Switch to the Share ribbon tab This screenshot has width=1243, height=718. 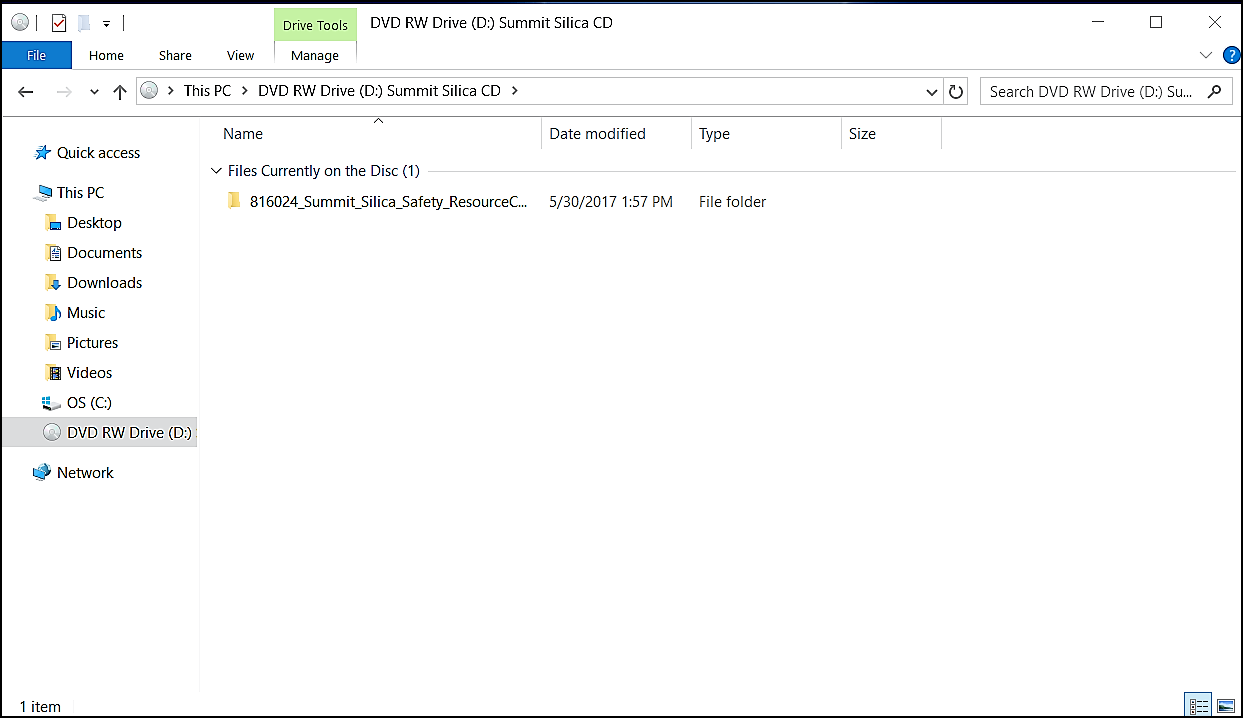175,55
